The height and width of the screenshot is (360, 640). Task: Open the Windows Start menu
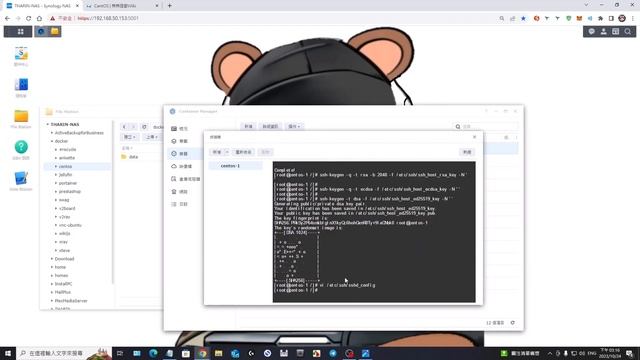(8, 353)
